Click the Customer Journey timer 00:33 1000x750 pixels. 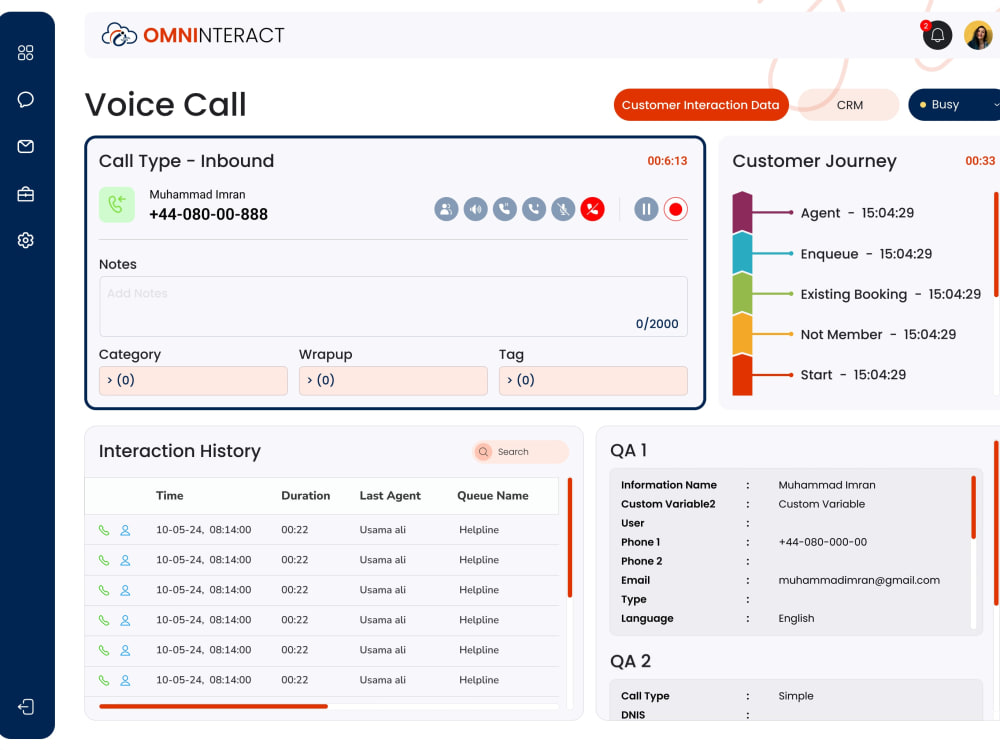click(980, 161)
